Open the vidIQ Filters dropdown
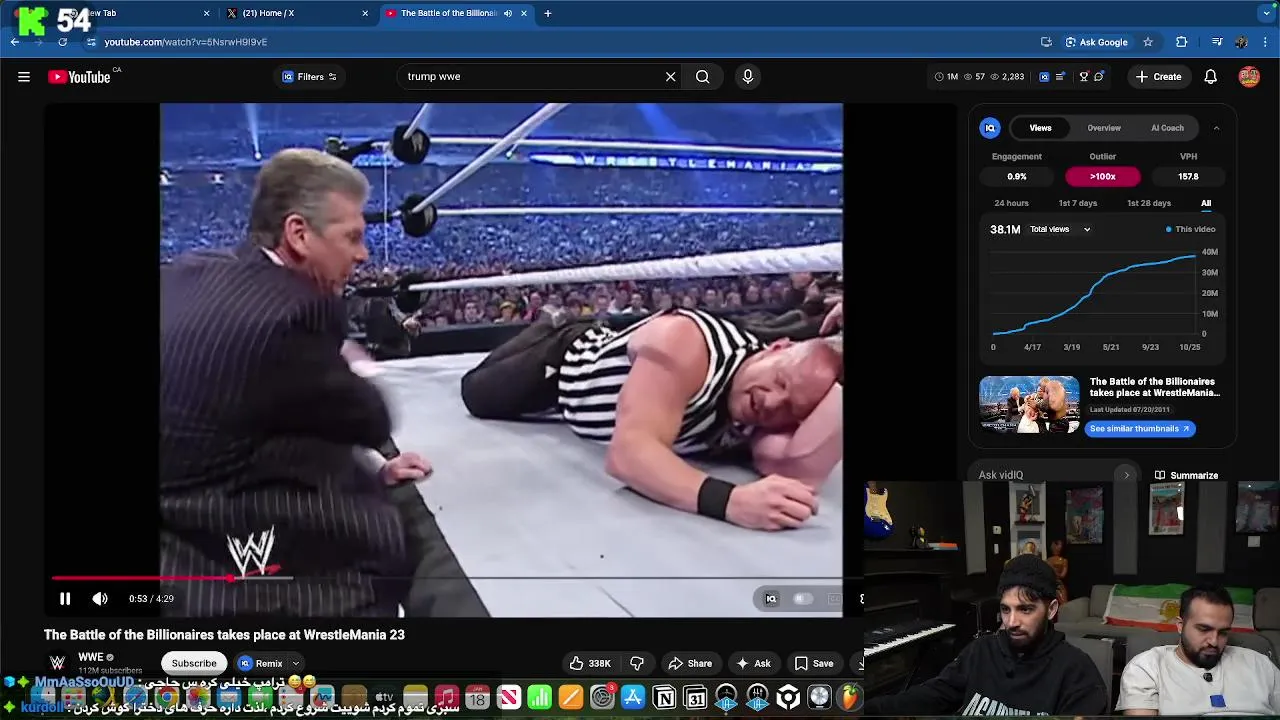Screen dimensions: 1280x720 [x=309, y=77]
